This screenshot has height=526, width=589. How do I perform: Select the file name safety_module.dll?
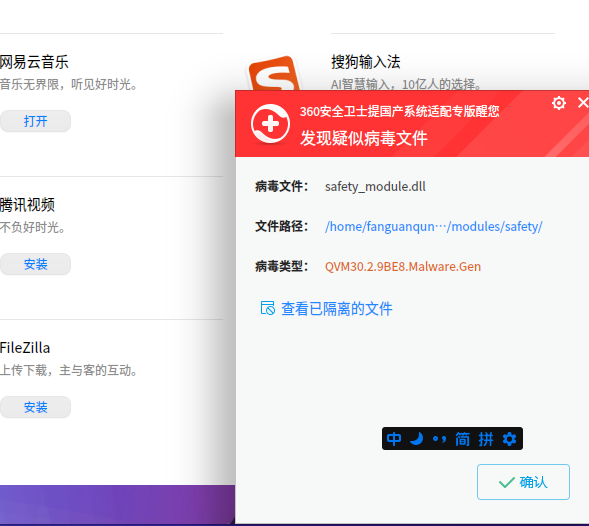[375, 187]
